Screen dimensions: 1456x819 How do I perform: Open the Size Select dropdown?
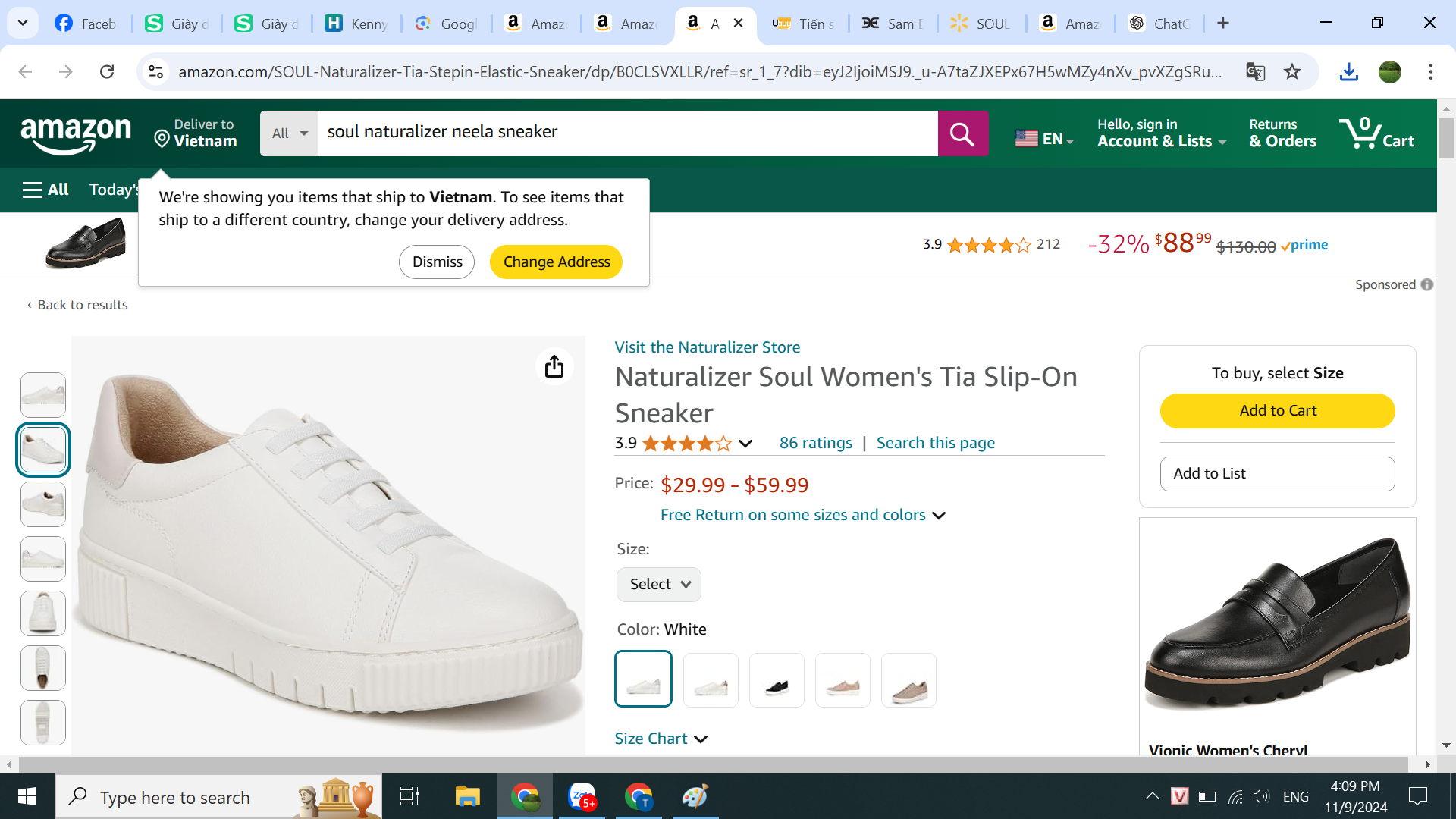pyautogui.click(x=658, y=585)
